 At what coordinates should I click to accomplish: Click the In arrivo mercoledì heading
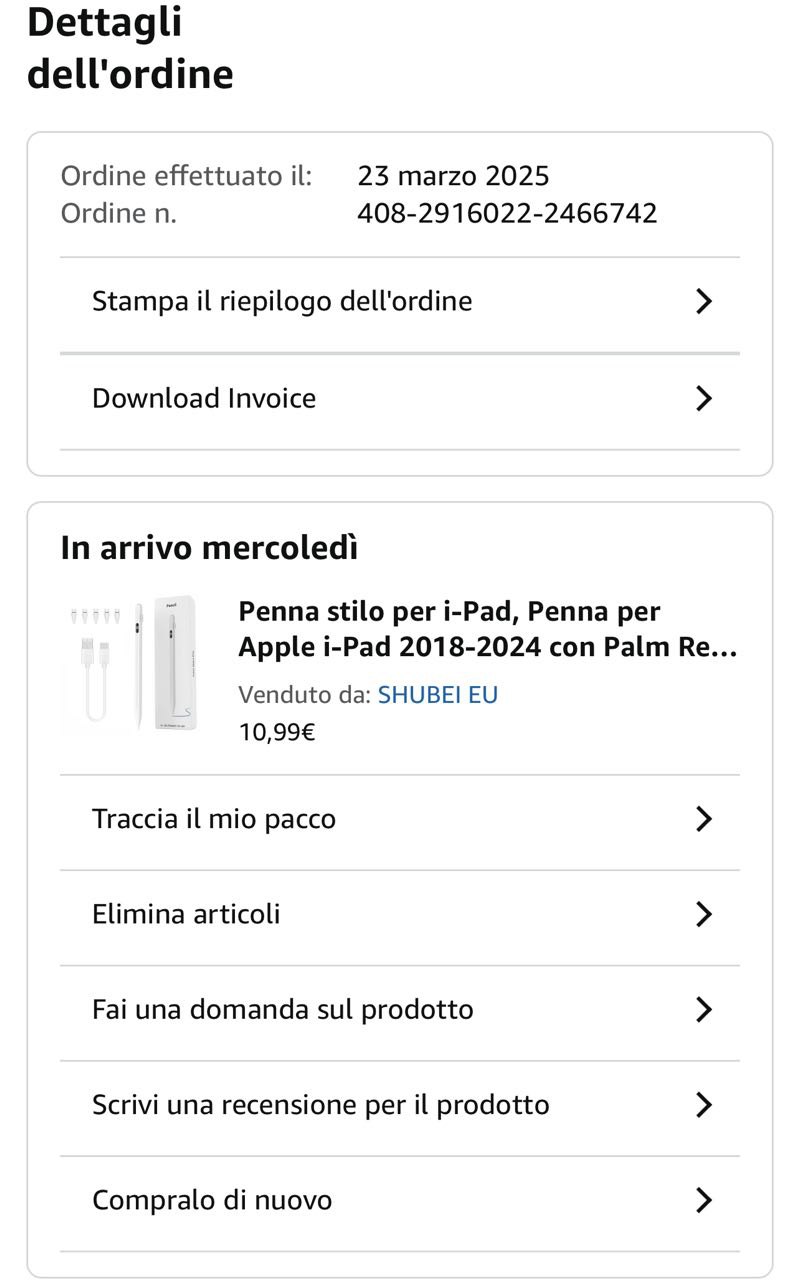(x=209, y=548)
